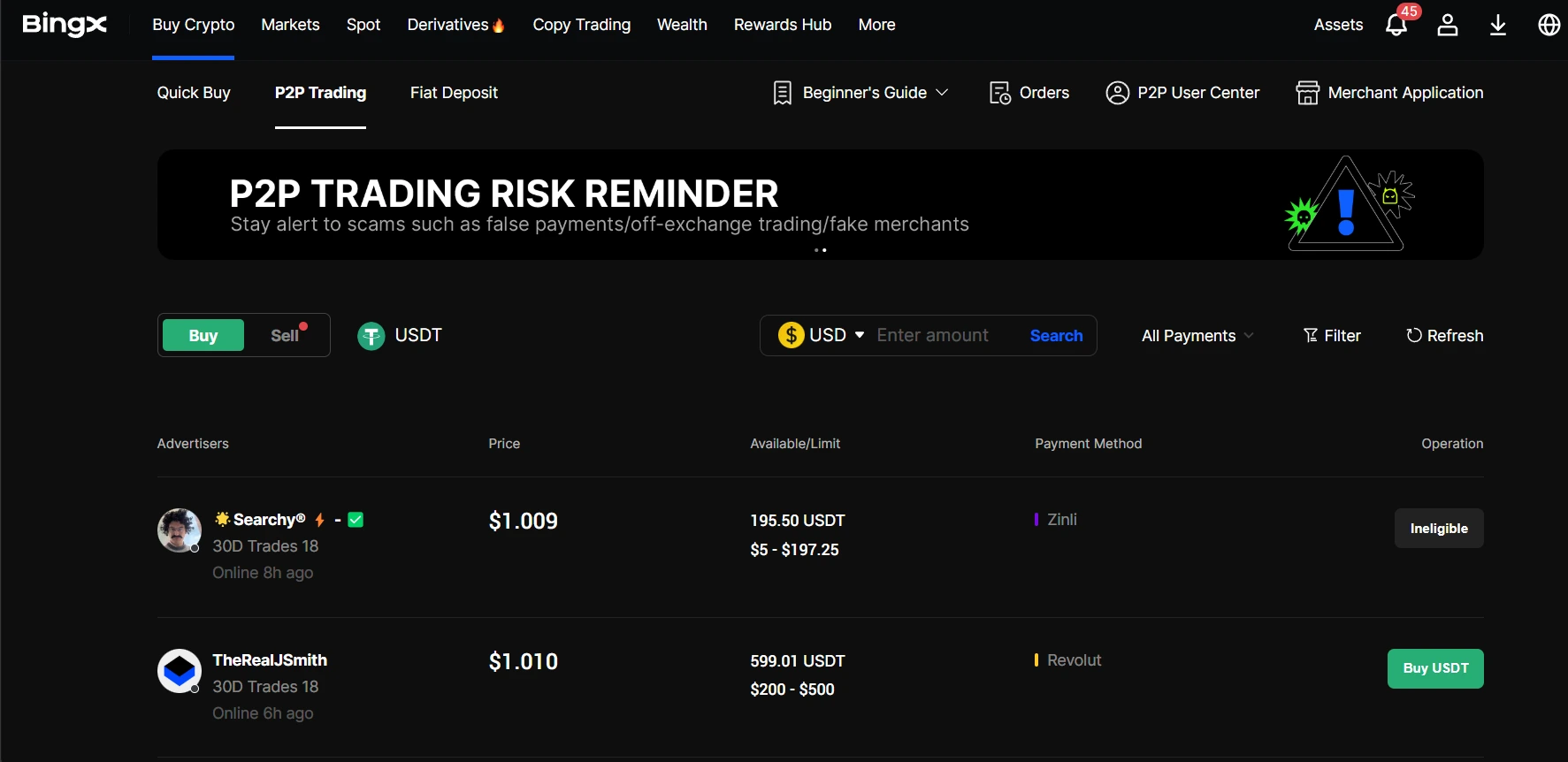Screen dimensions: 1568x762
Task: Select the Buy toggle
Action: click(203, 336)
